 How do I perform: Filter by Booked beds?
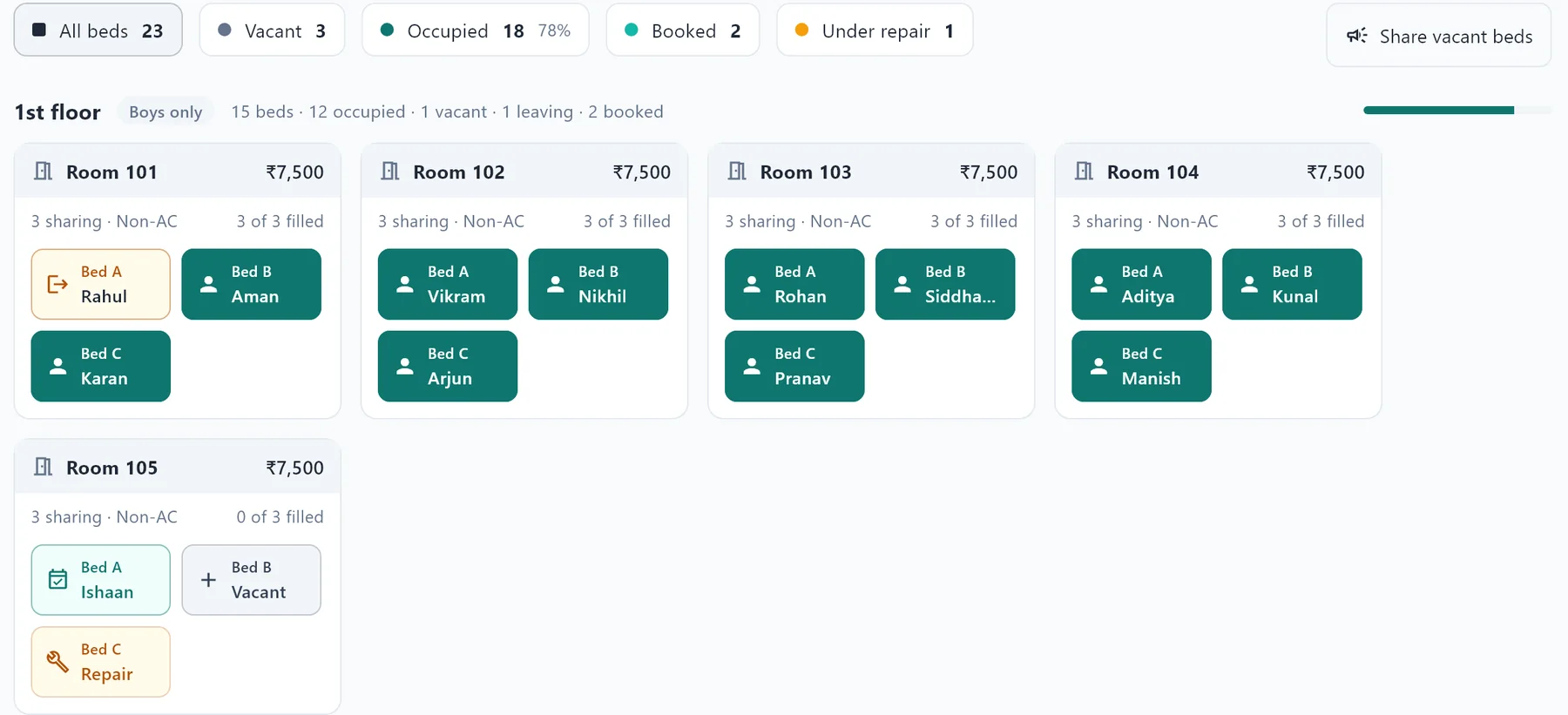click(x=683, y=30)
